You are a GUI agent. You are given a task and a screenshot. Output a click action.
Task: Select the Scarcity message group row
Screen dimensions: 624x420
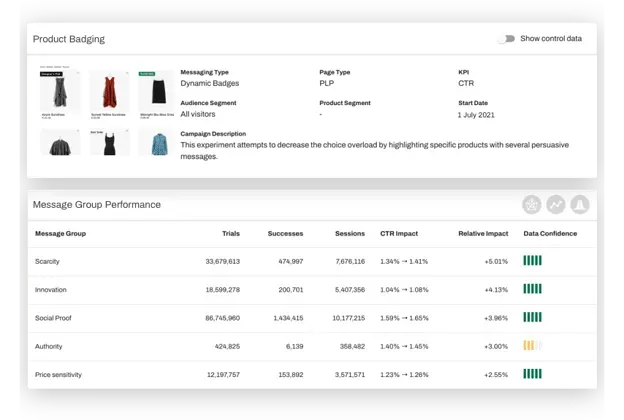(x=312, y=262)
